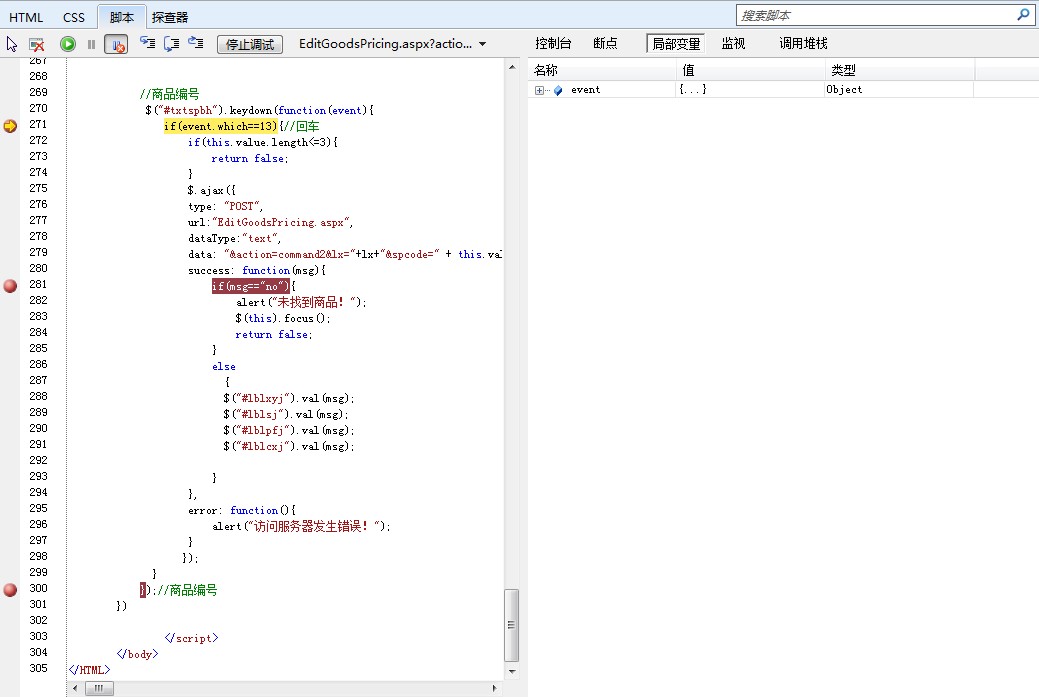Expand the event variable tree node

pyautogui.click(x=539, y=90)
